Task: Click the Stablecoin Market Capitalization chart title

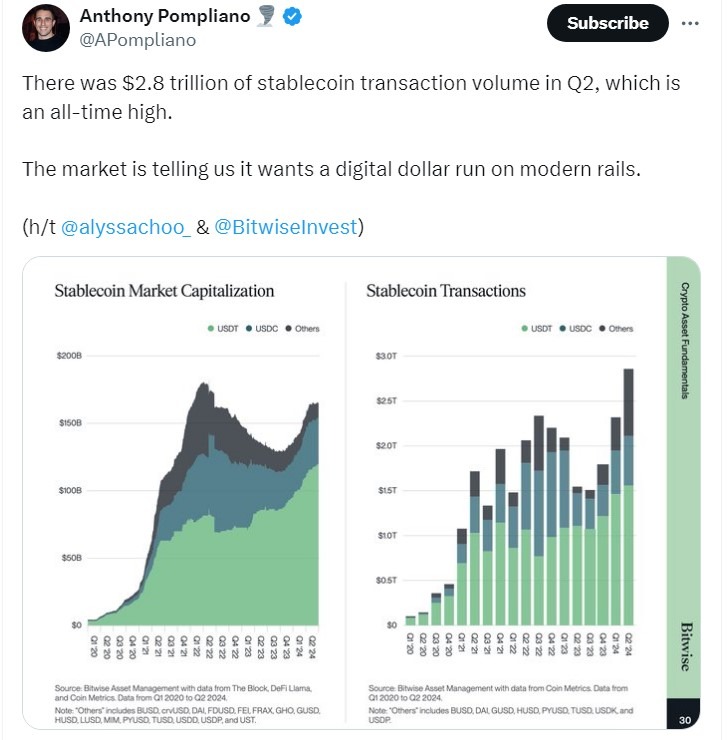Action: click(x=164, y=291)
